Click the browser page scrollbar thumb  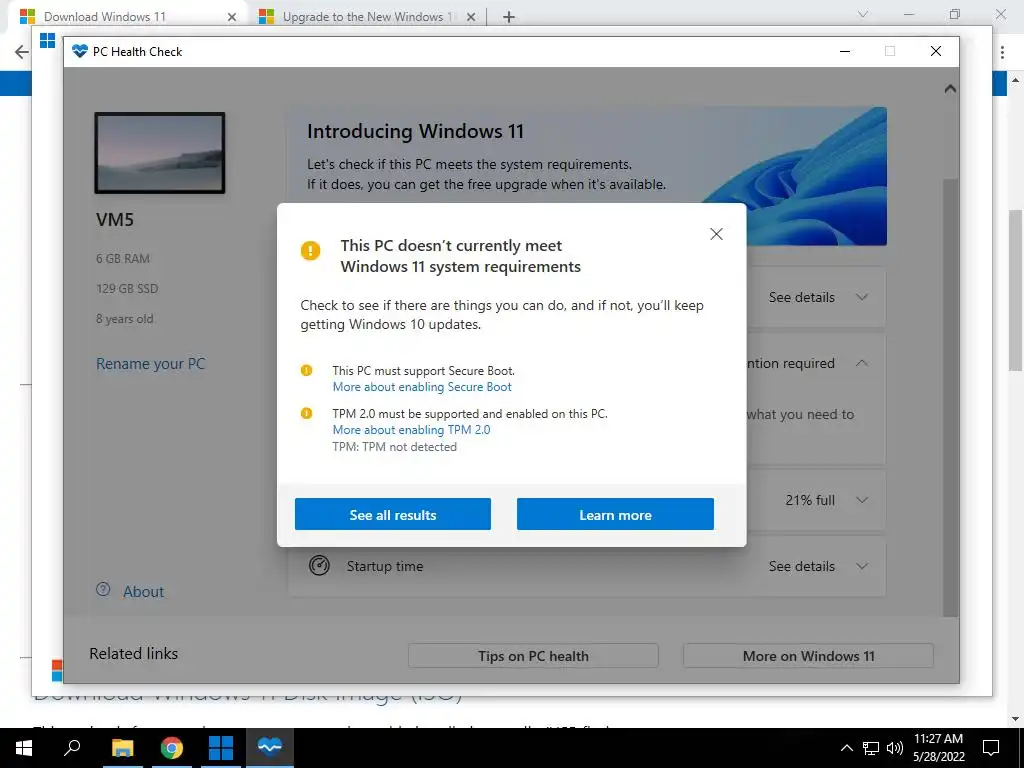[x=1016, y=291]
